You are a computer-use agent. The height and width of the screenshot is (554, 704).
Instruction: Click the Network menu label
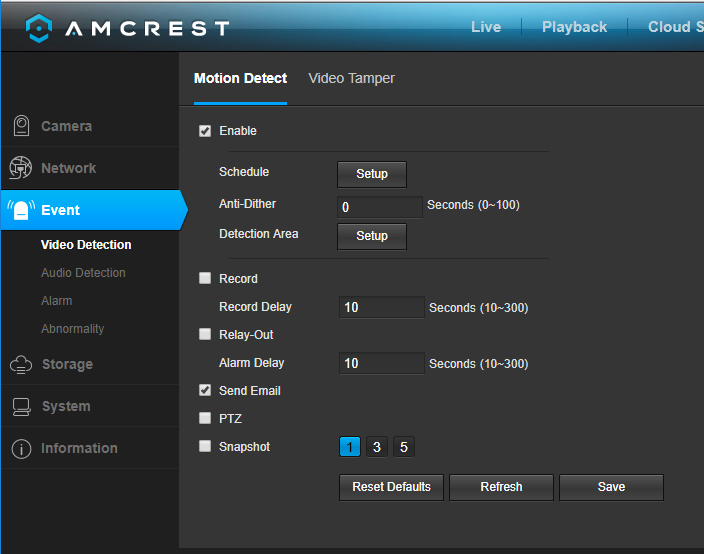[69, 168]
